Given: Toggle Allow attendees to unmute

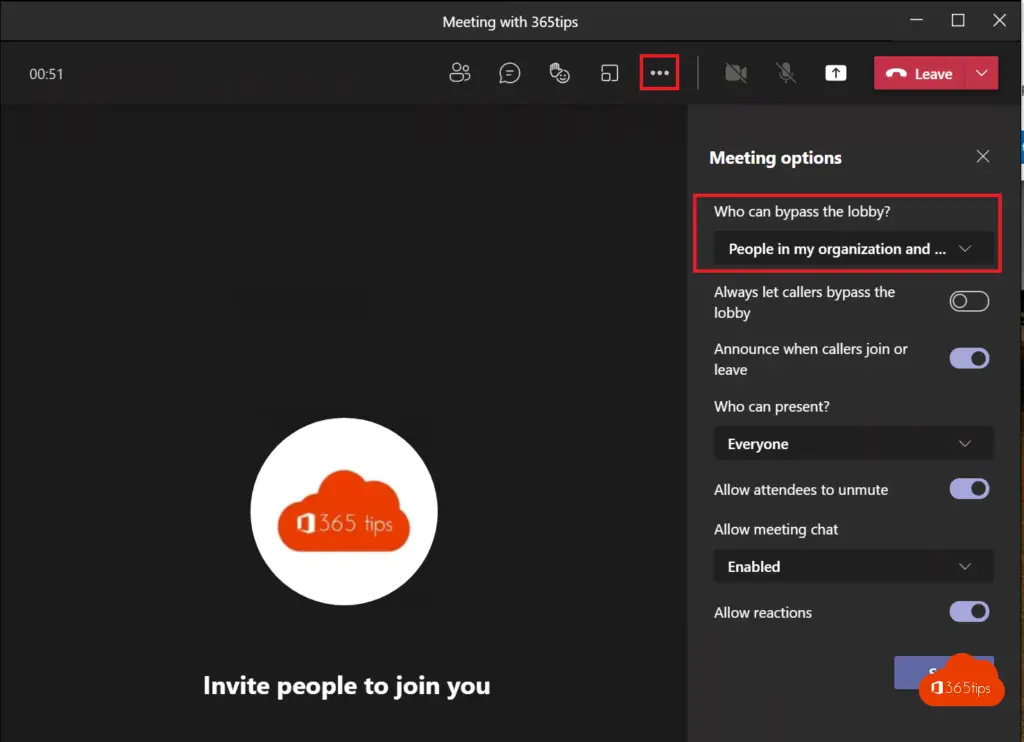Looking at the screenshot, I should coord(968,489).
